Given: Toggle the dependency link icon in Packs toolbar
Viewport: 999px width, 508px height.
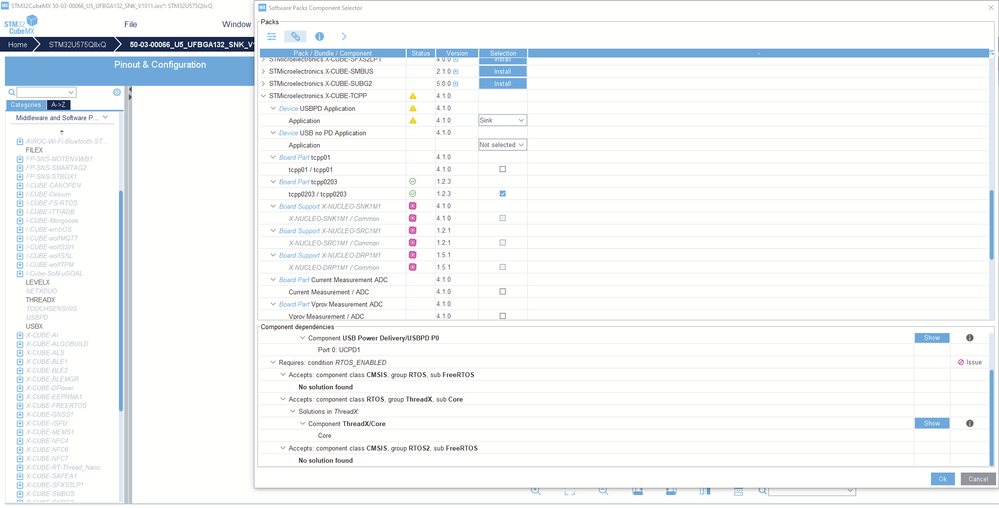Looking at the screenshot, I should click(x=295, y=36).
